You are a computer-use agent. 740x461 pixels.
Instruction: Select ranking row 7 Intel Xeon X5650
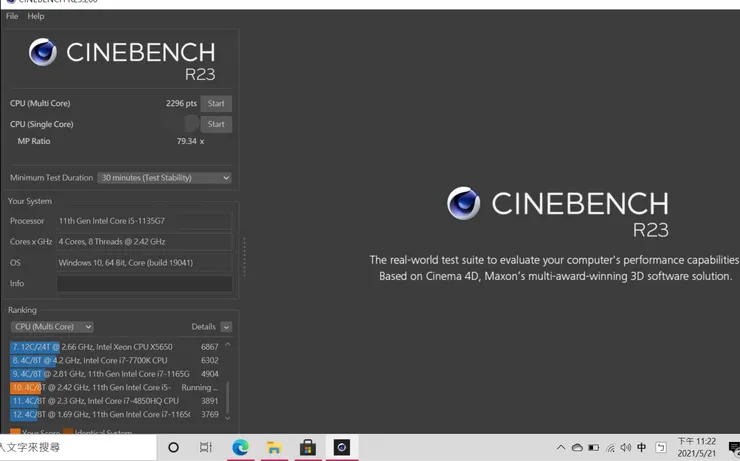[115, 347]
